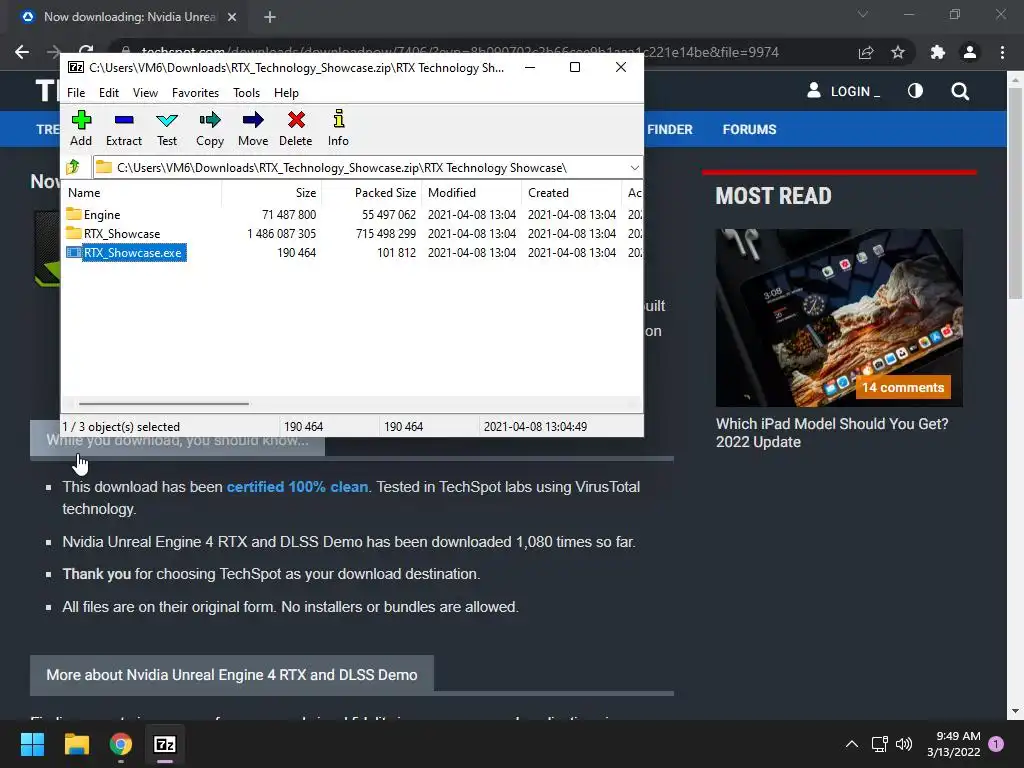Open the TechSpot search magnifier
Screen dimensions: 1024x768
pyautogui.click(x=960, y=91)
